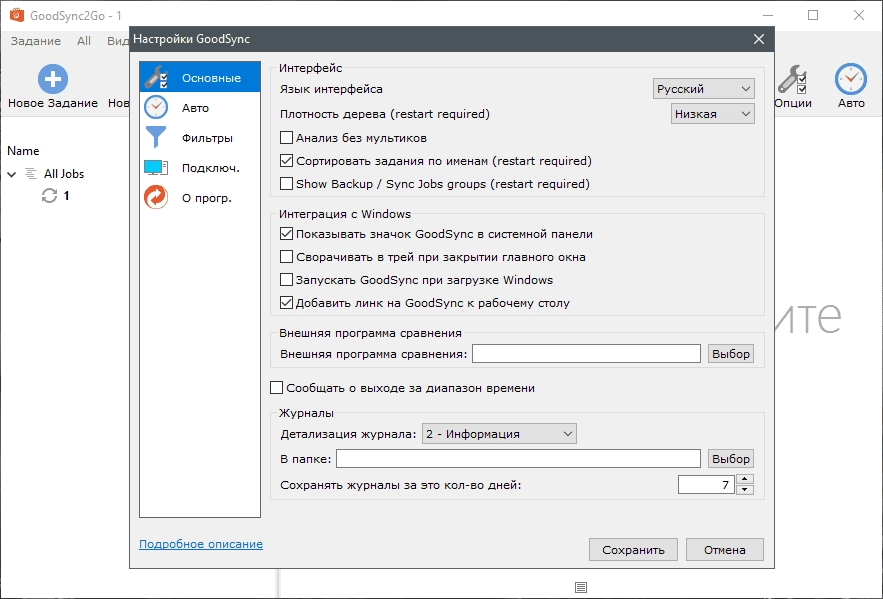Click the Сохранить button

(x=633, y=549)
